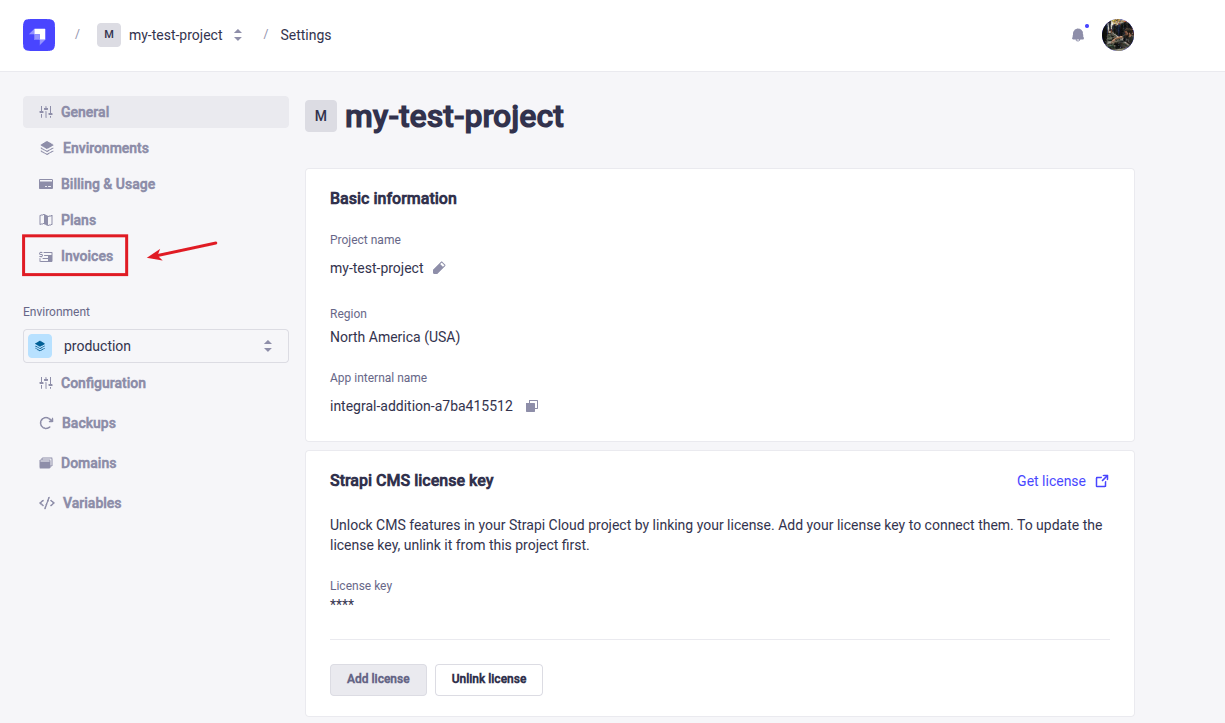Click the Strapi Cloud logo icon
1225x723 pixels.
point(39,35)
